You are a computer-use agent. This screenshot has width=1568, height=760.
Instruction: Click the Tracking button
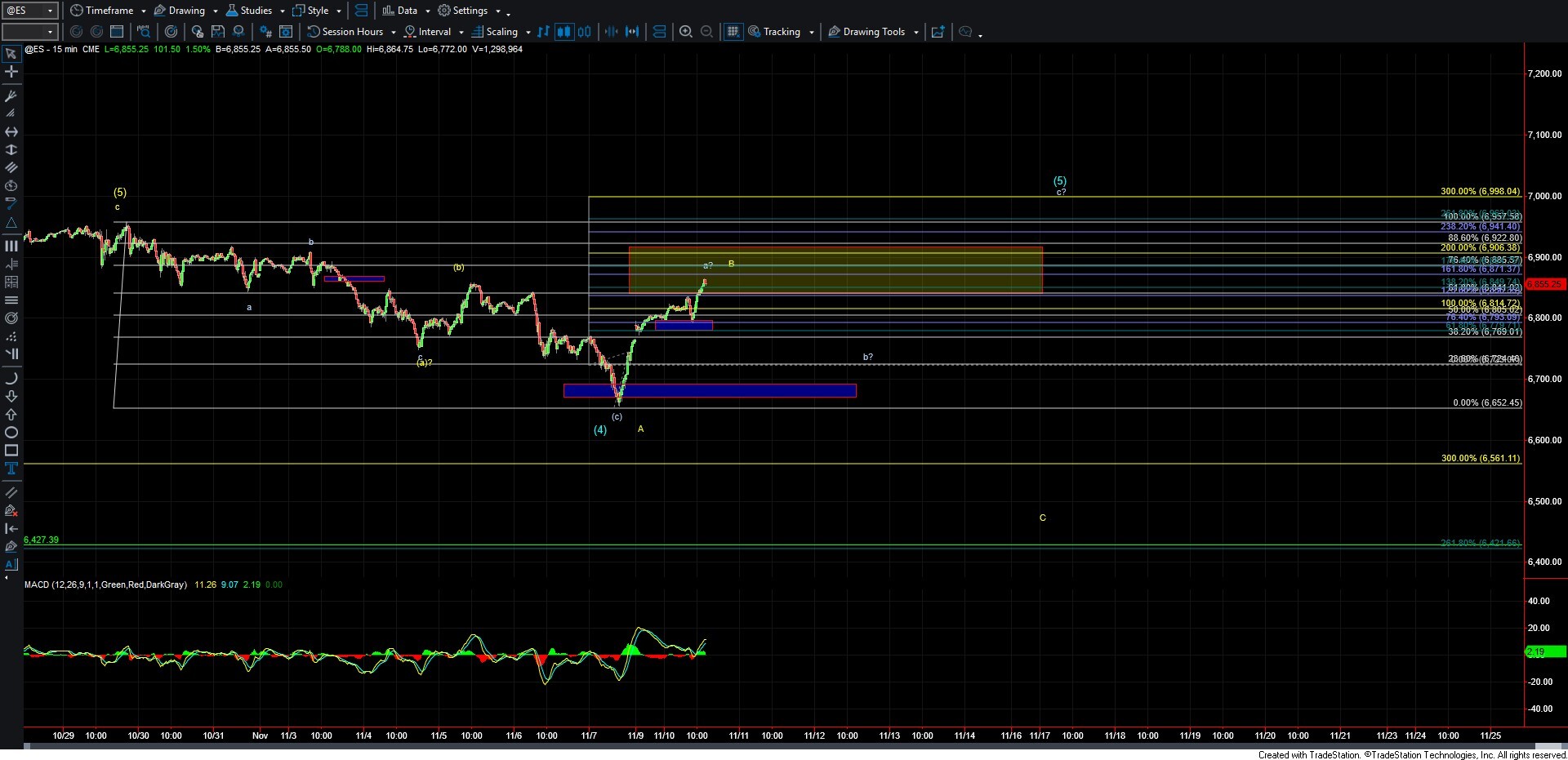[781, 32]
